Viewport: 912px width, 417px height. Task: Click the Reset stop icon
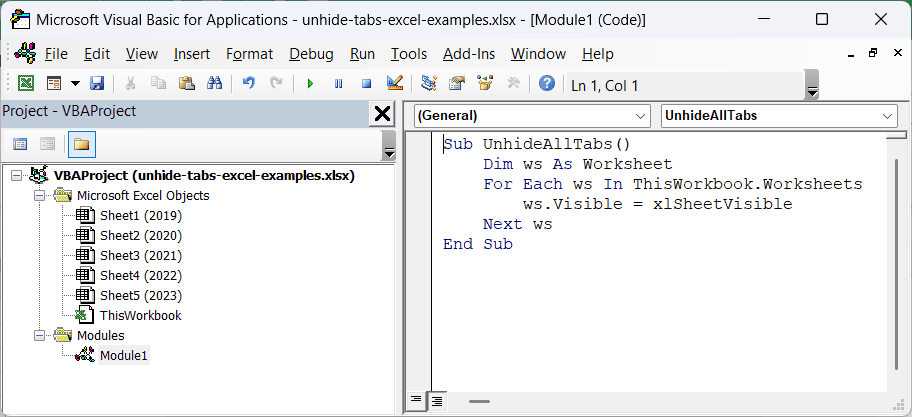pyautogui.click(x=366, y=84)
